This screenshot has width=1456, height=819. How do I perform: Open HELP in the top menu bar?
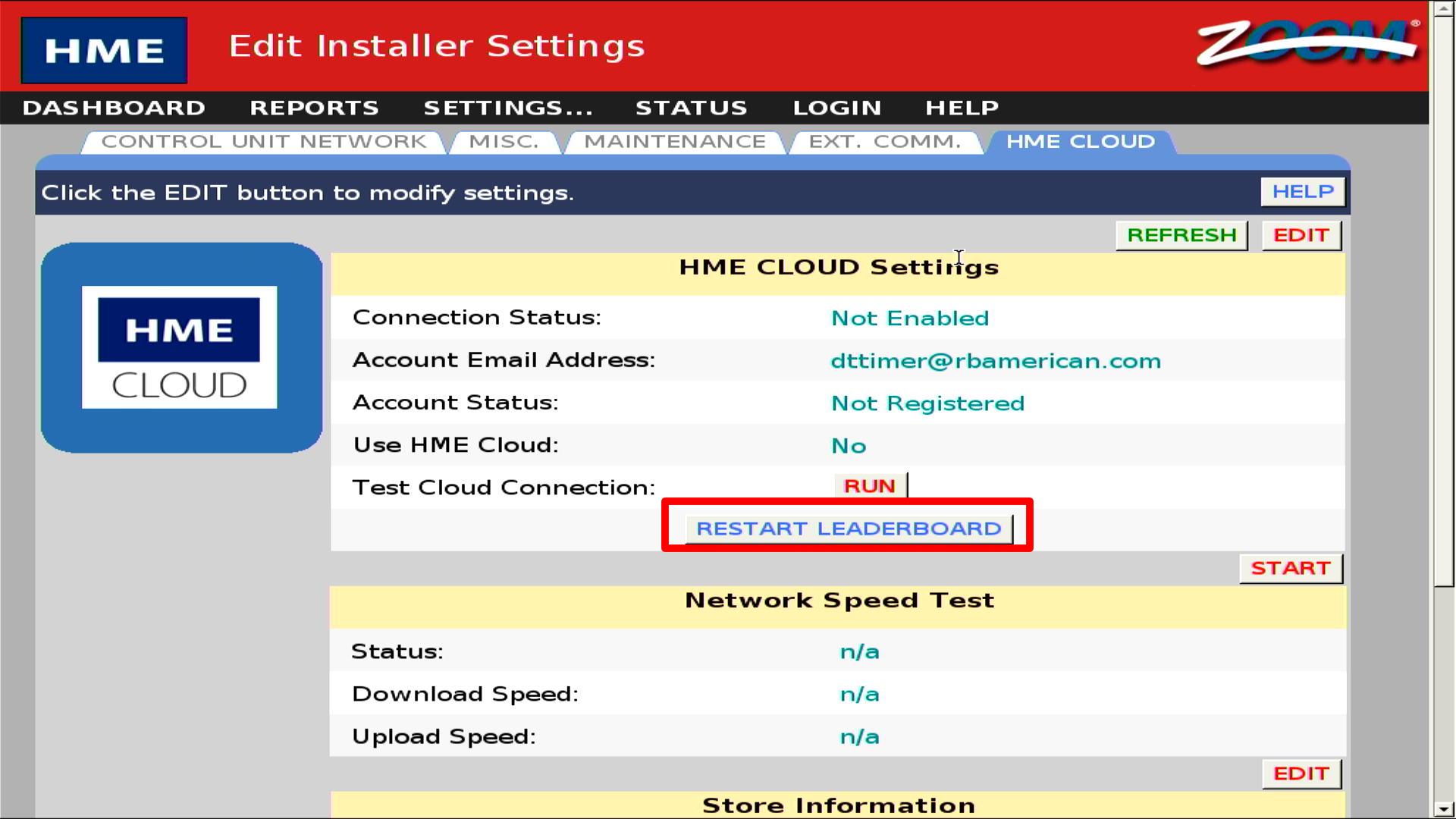point(962,108)
